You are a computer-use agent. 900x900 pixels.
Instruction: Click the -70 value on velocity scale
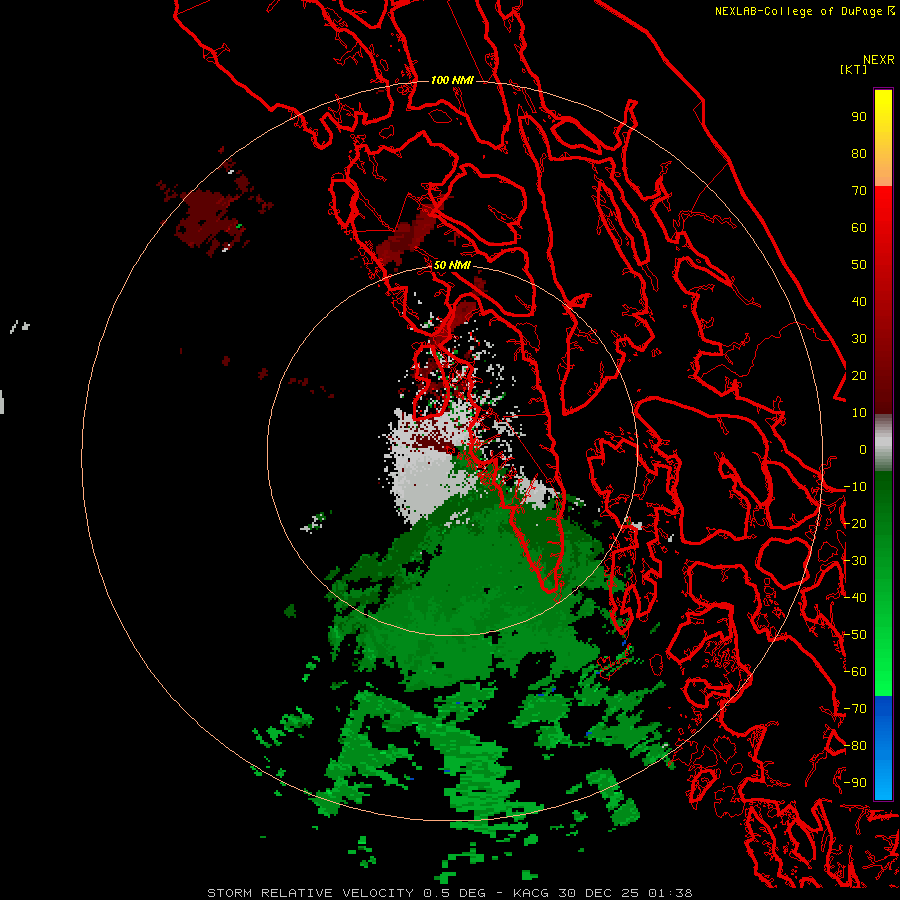(855, 709)
